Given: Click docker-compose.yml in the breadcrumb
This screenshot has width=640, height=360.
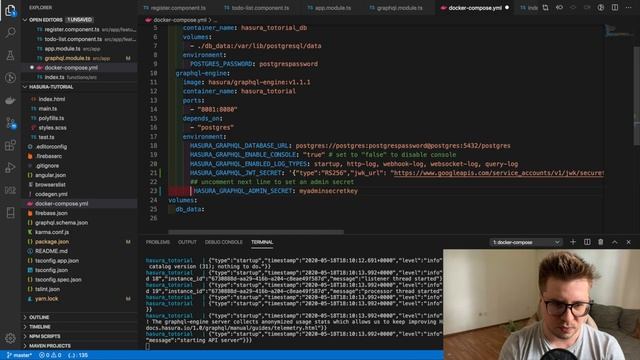Looking at the screenshot, I should click(180, 20).
